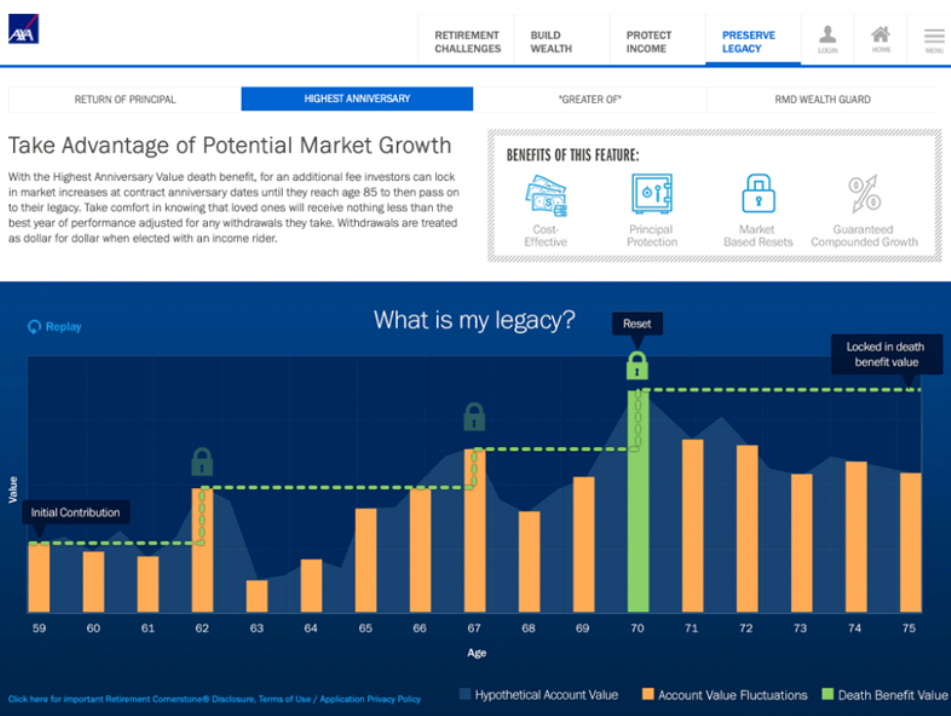The height and width of the screenshot is (716, 951).
Task: Replay the legacy chart animation
Action: tap(55, 327)
